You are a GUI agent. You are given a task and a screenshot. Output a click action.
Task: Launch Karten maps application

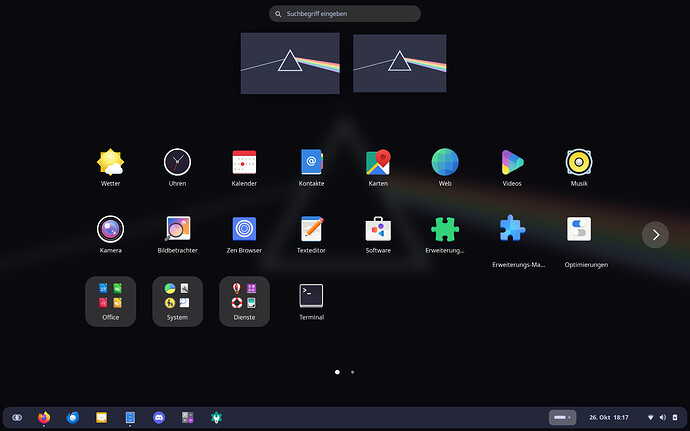pos(378,162)
